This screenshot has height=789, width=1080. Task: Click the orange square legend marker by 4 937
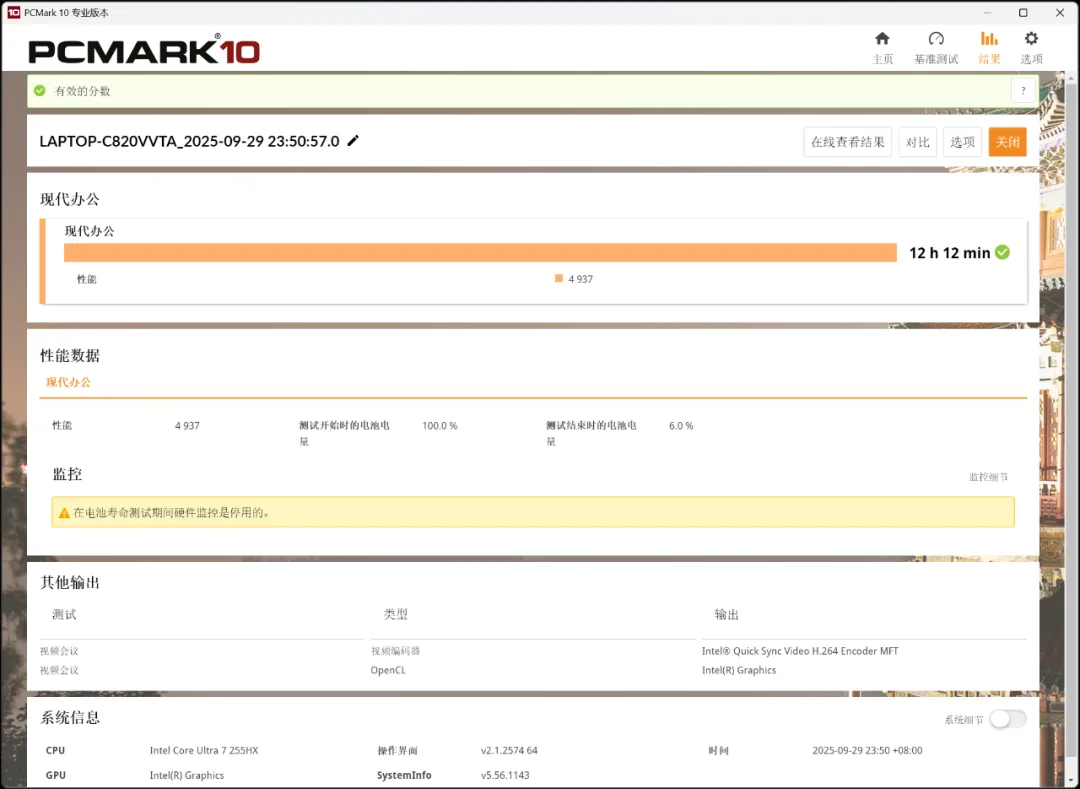click(559, 278)
